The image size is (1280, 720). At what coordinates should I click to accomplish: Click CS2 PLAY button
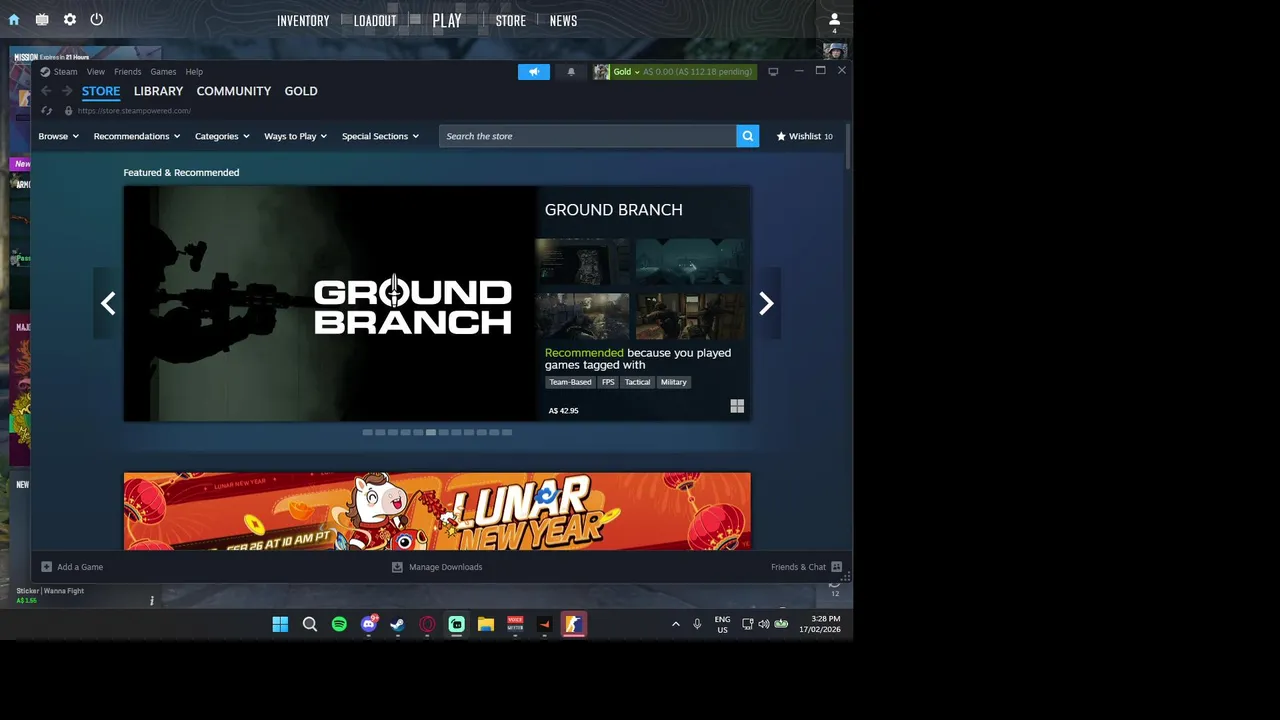pos(447,21)
